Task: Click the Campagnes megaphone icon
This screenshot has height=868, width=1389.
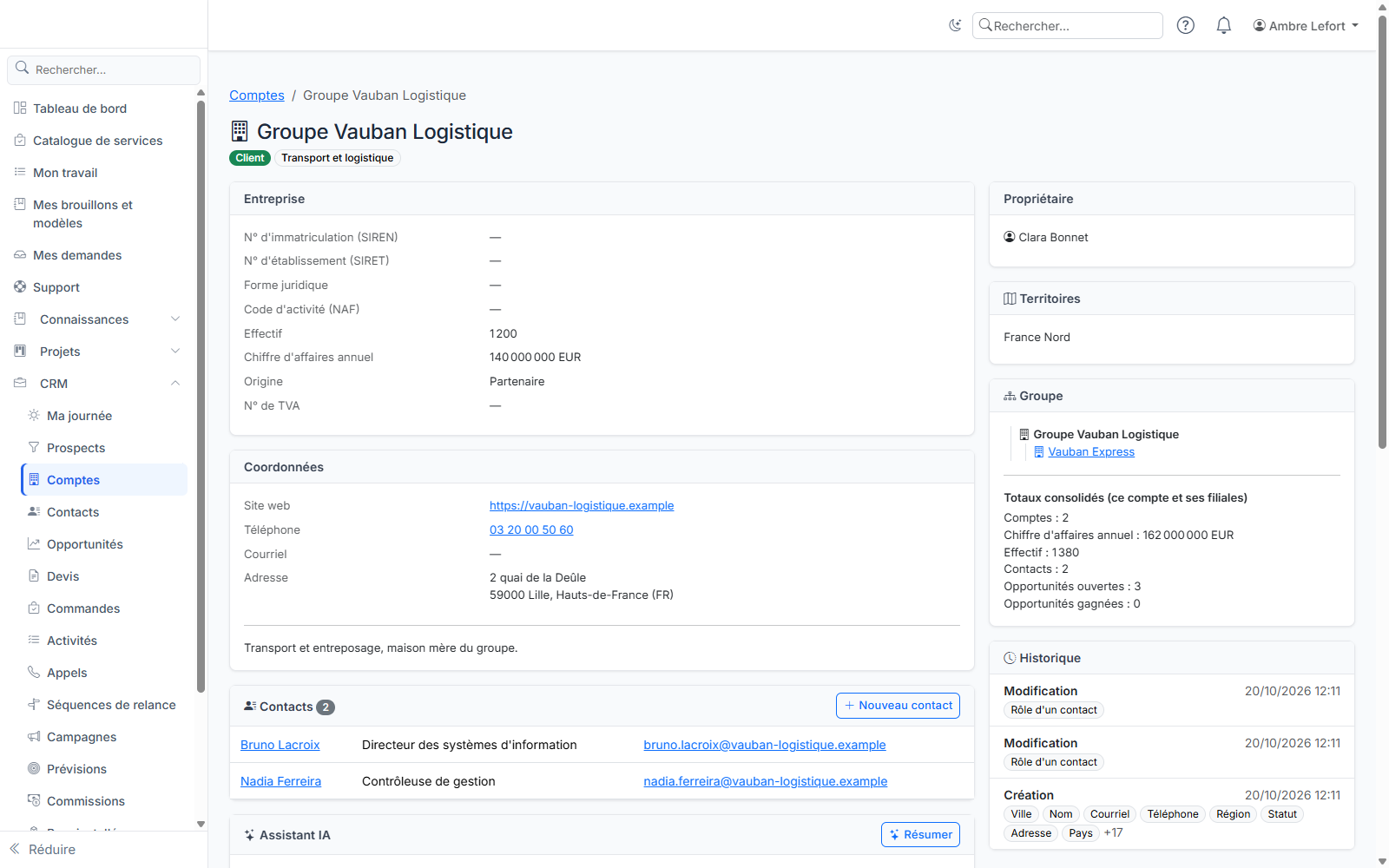Action: [34, 737]
